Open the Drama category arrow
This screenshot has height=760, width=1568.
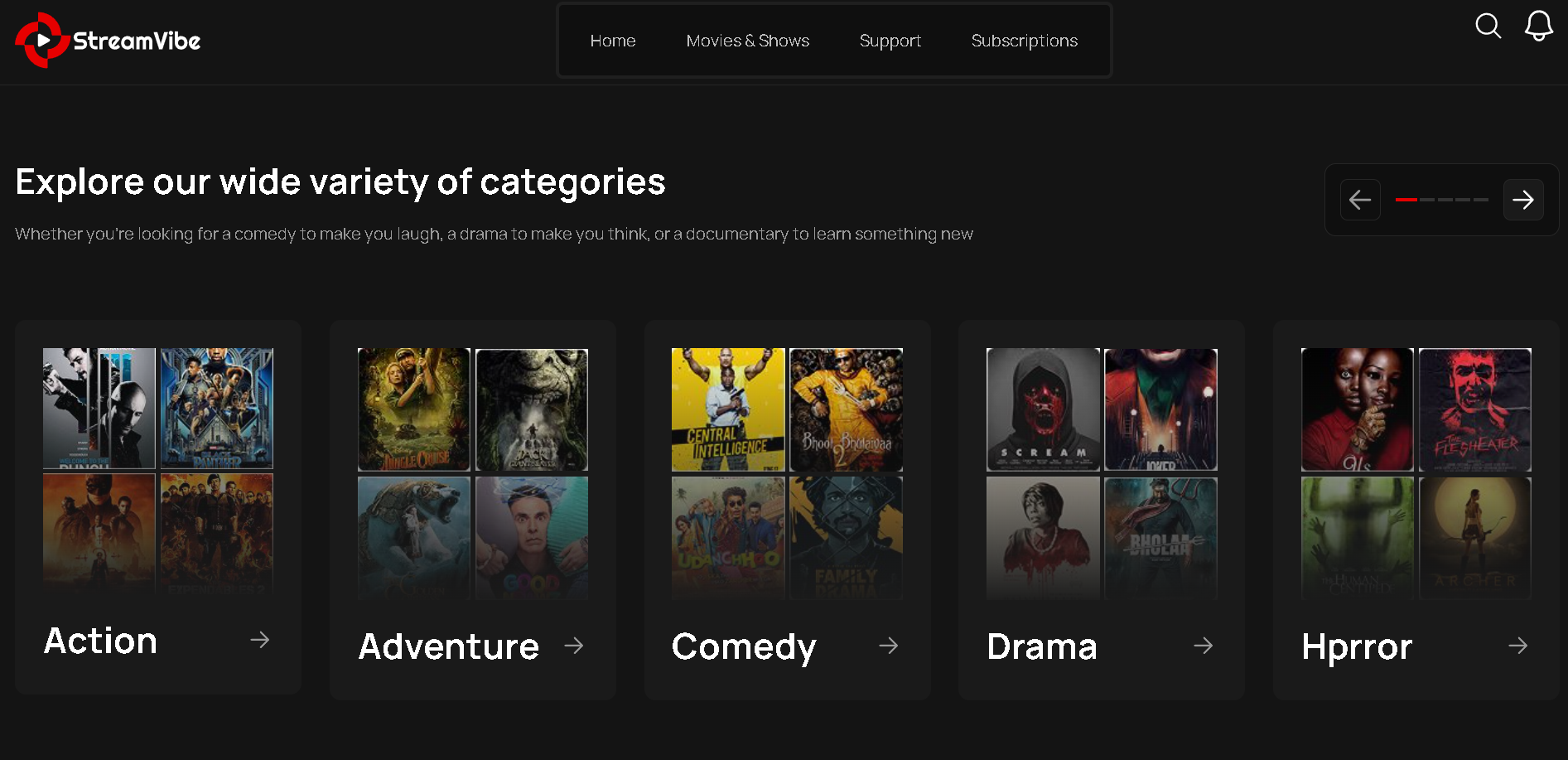pos(1204,645)
